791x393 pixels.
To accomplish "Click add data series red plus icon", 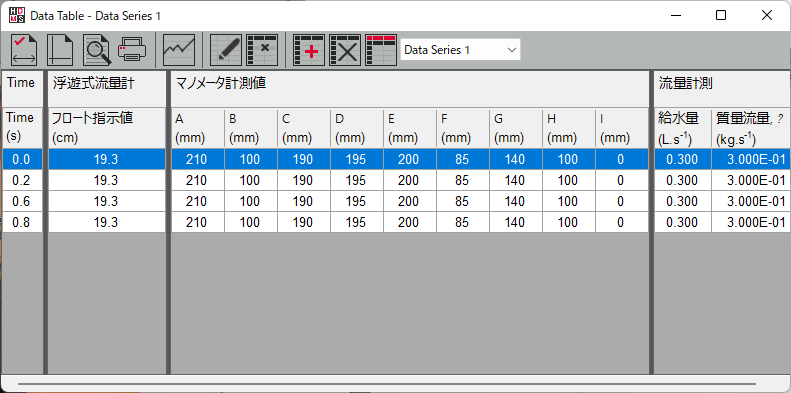I will (309, 50).
